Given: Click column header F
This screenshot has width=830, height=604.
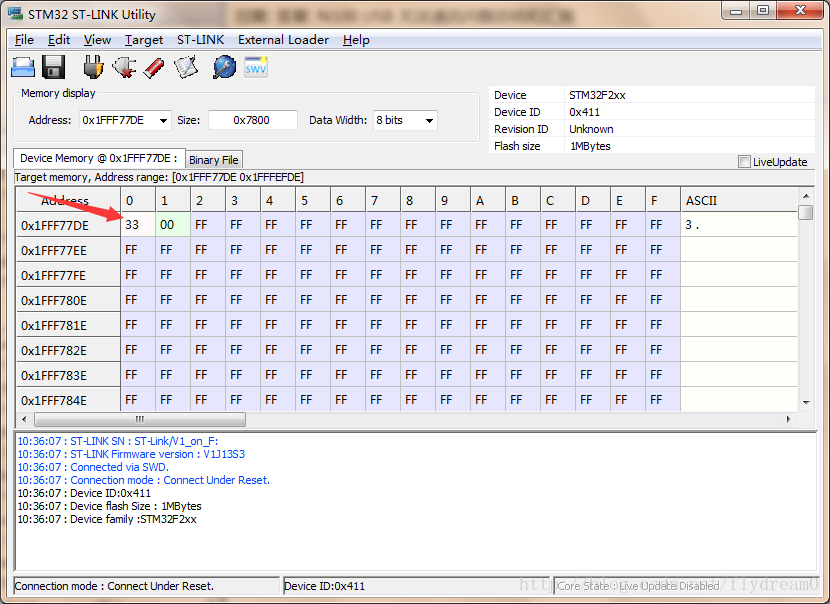Looking at the screenshot, I should coord(663,200).
